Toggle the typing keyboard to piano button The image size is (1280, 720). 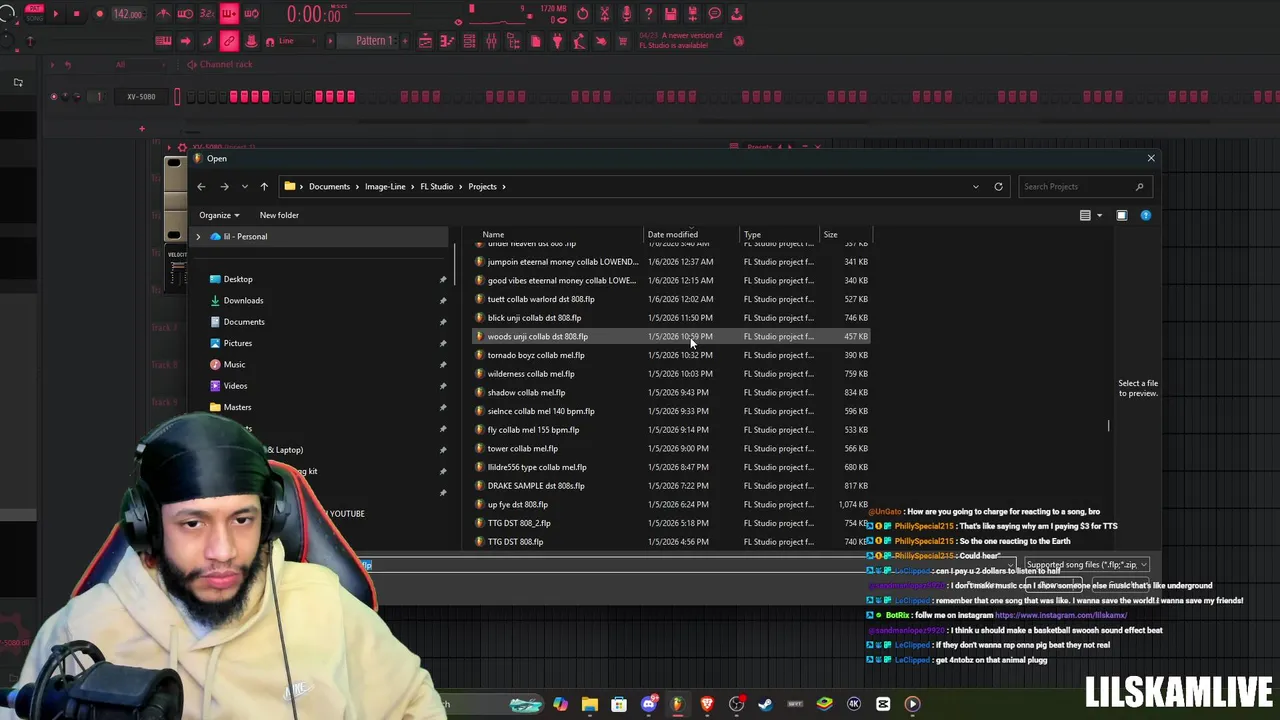tap(163, 41)
